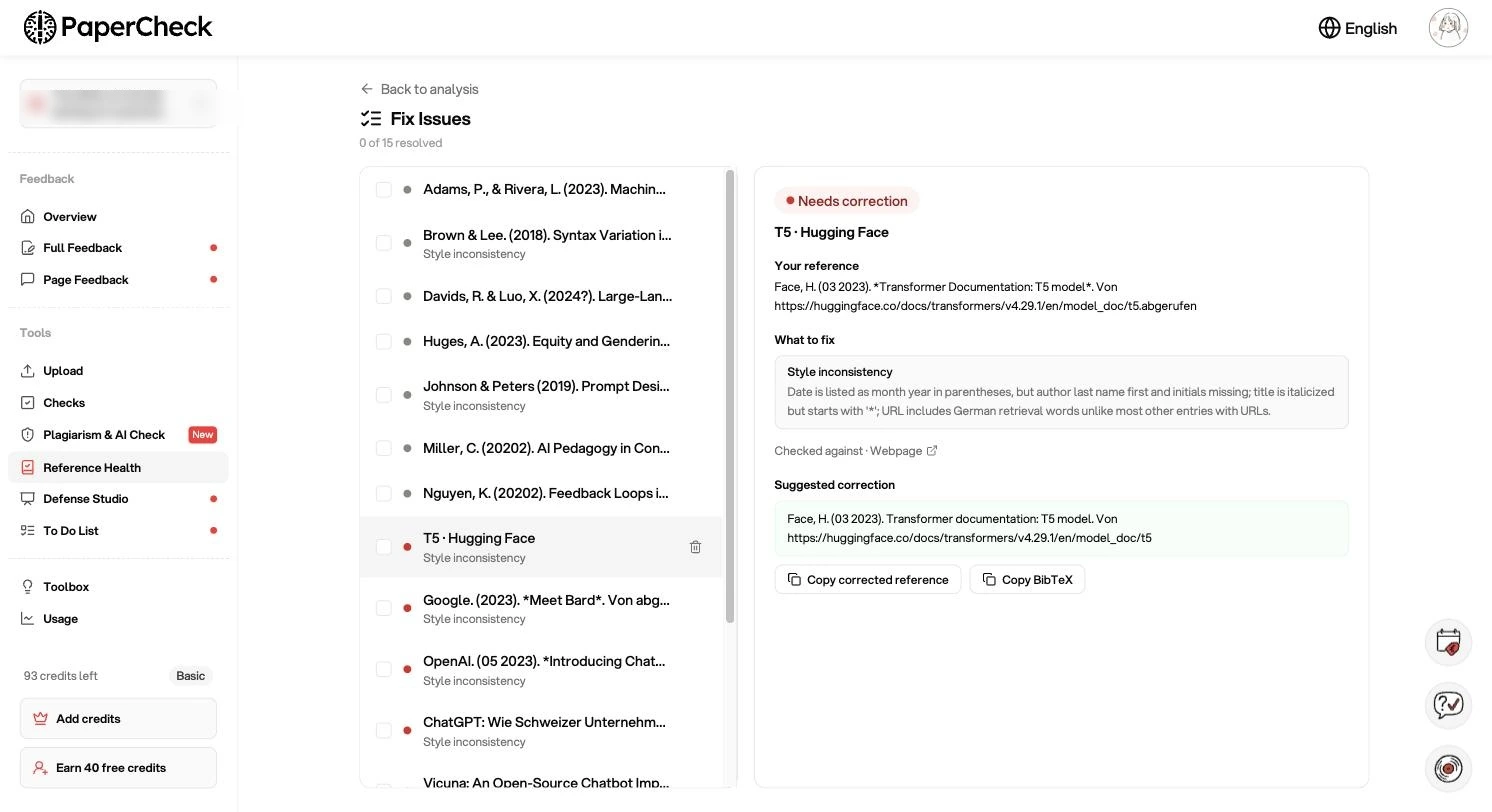Mark the Google Meet Bard checkbox
1492x812 pixels.
pos(384,608)
